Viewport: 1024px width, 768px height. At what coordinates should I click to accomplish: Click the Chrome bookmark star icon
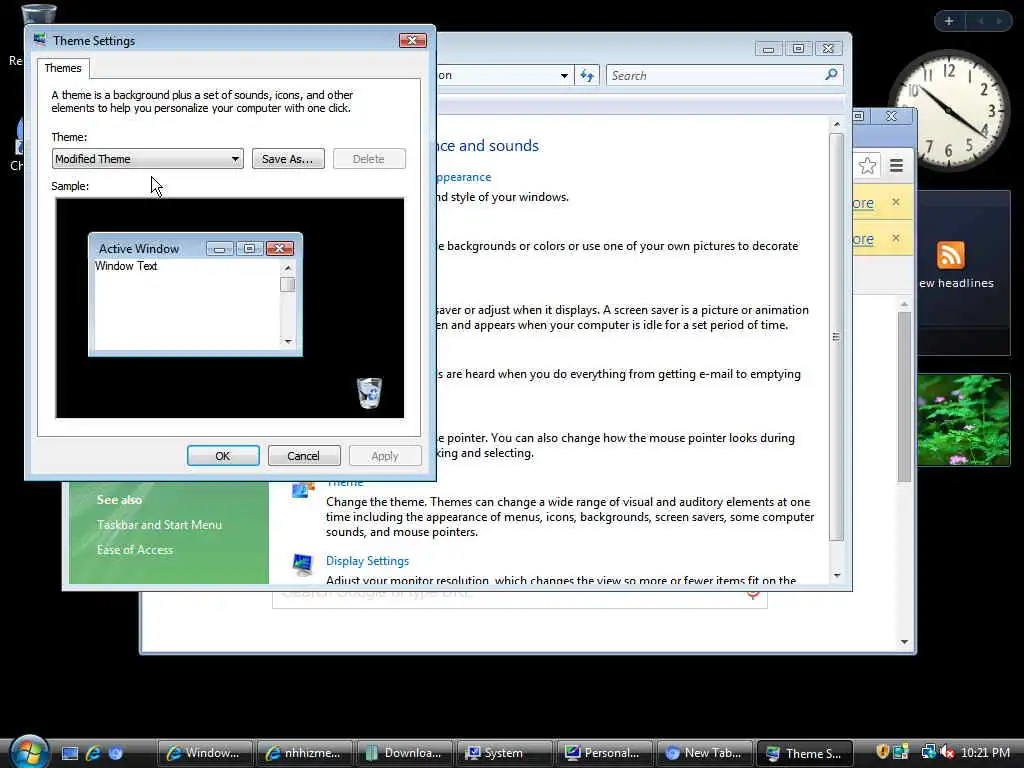point(867,166)
